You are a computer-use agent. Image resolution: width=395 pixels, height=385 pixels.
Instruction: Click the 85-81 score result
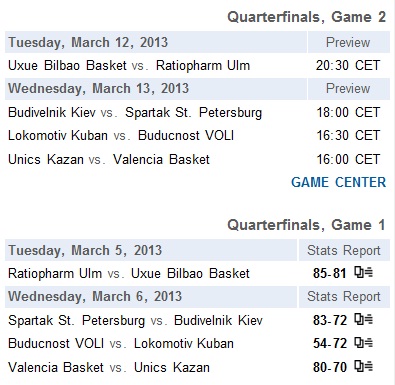click(330, 273)
